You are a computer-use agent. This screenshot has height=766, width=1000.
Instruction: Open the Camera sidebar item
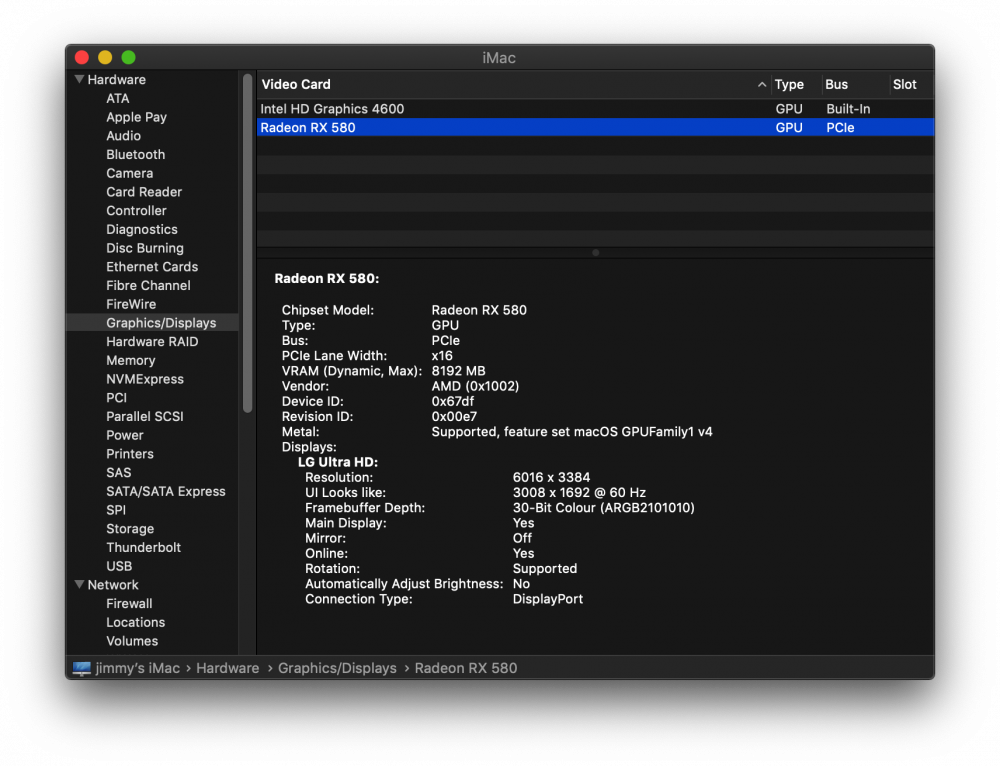coord(129,173)
